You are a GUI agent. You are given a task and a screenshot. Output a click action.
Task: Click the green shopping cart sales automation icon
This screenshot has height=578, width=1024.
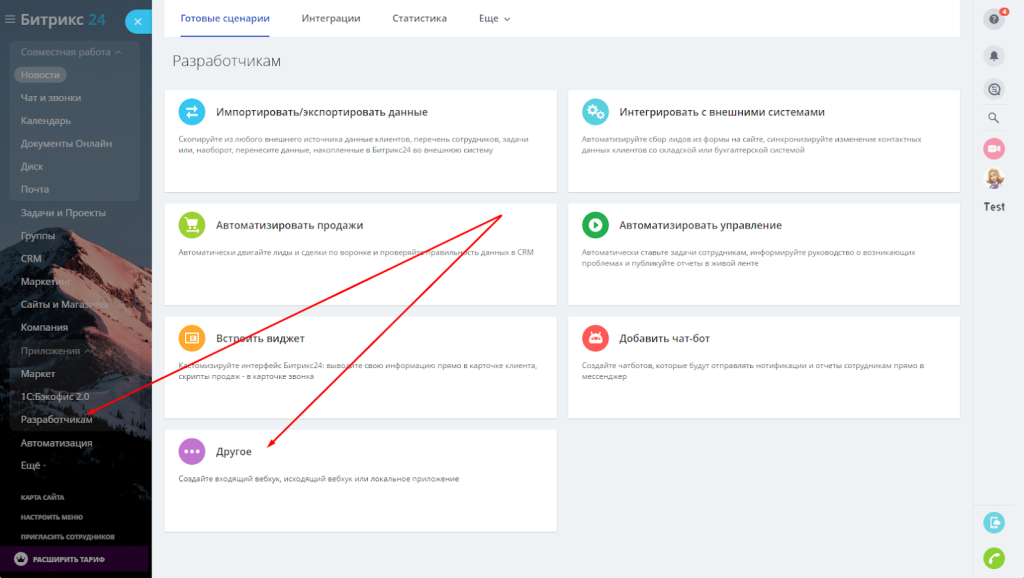click(x=191, y=225)
